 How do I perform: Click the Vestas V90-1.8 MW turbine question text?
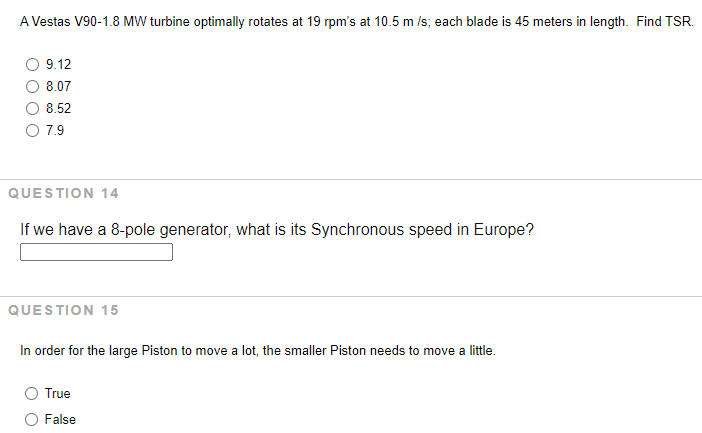(357, 21)
